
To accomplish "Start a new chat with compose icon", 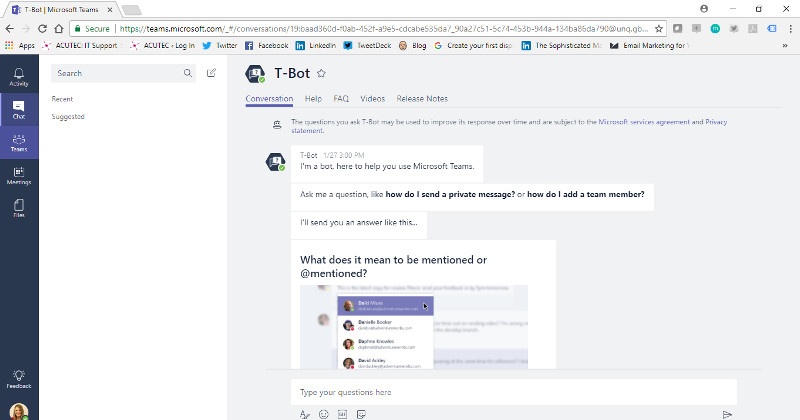I will tap(211, 73).
